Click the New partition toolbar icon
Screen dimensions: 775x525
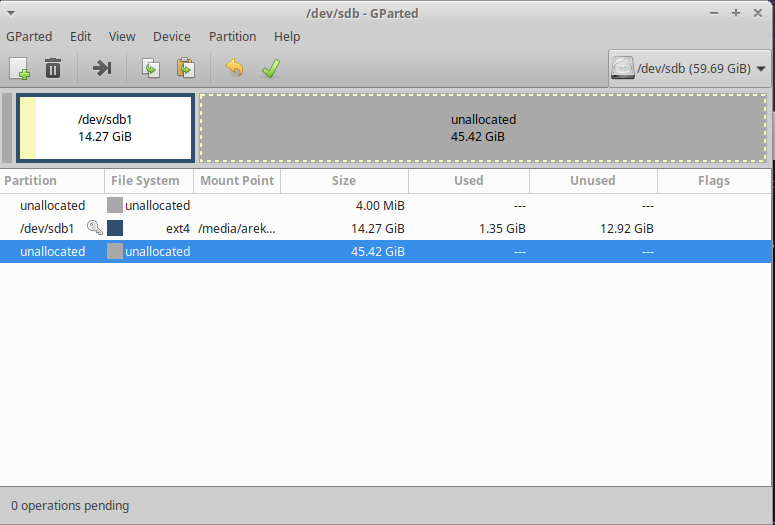tap(20, 68)
